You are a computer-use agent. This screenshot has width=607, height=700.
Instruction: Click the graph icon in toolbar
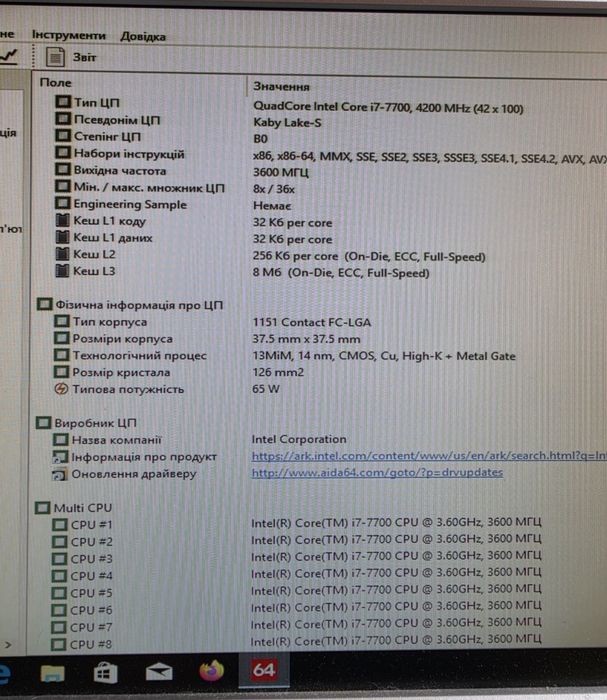(8, 56)
